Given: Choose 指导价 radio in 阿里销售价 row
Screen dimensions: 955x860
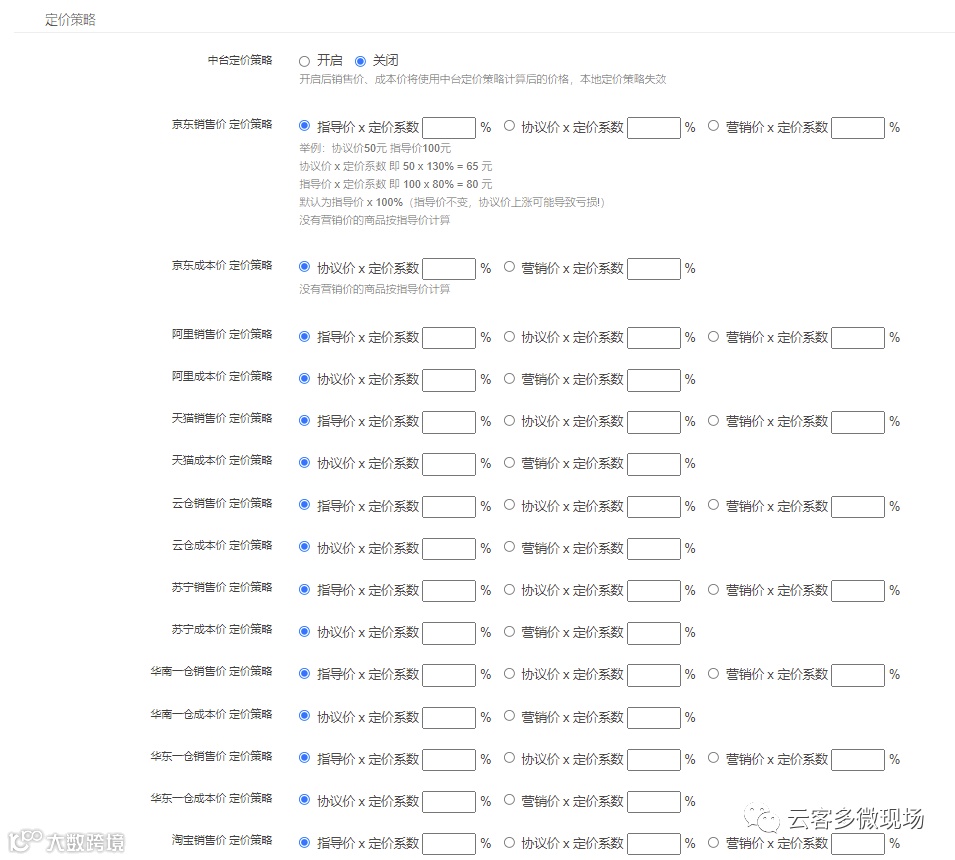Looking at the screenshot, I should (x=305, y=337).
